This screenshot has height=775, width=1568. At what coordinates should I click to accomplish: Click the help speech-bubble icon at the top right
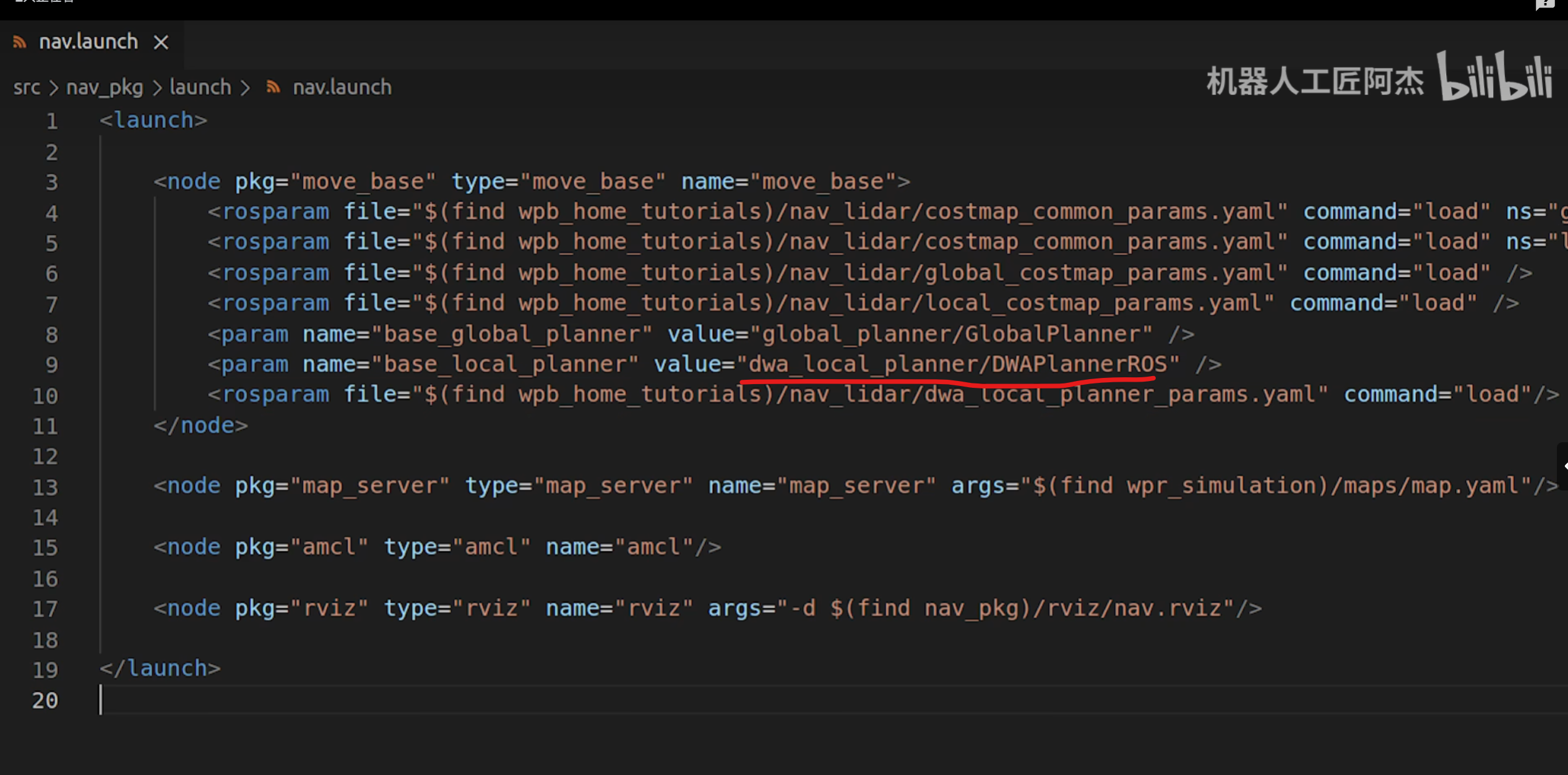(1544, 5)
